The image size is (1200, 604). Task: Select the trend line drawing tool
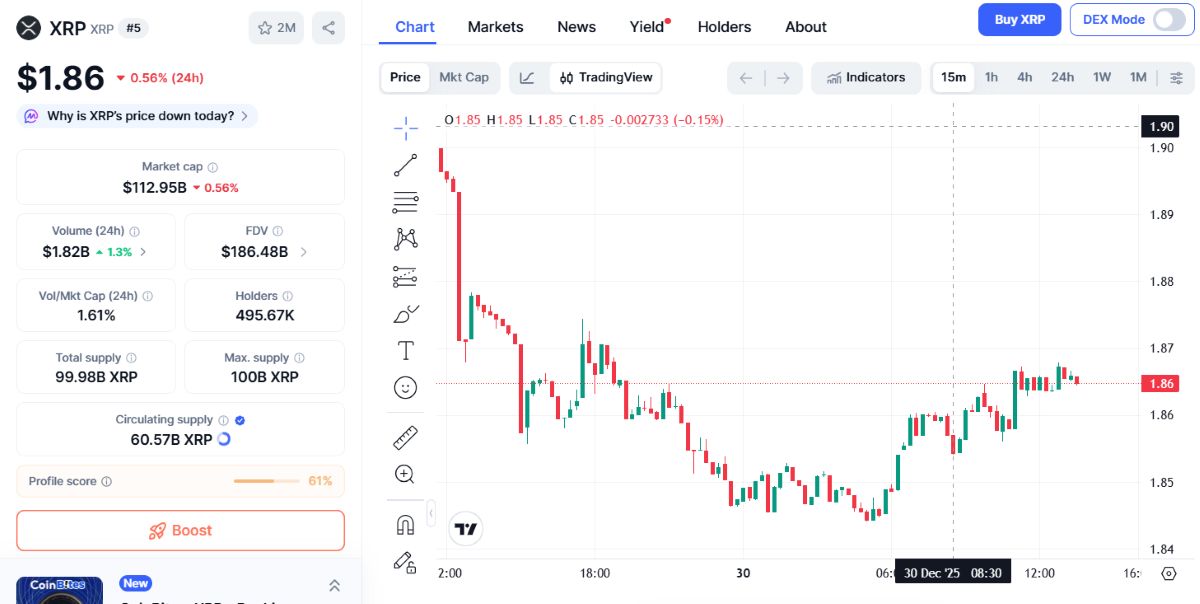pyautogui.click(x=405, y=165)
